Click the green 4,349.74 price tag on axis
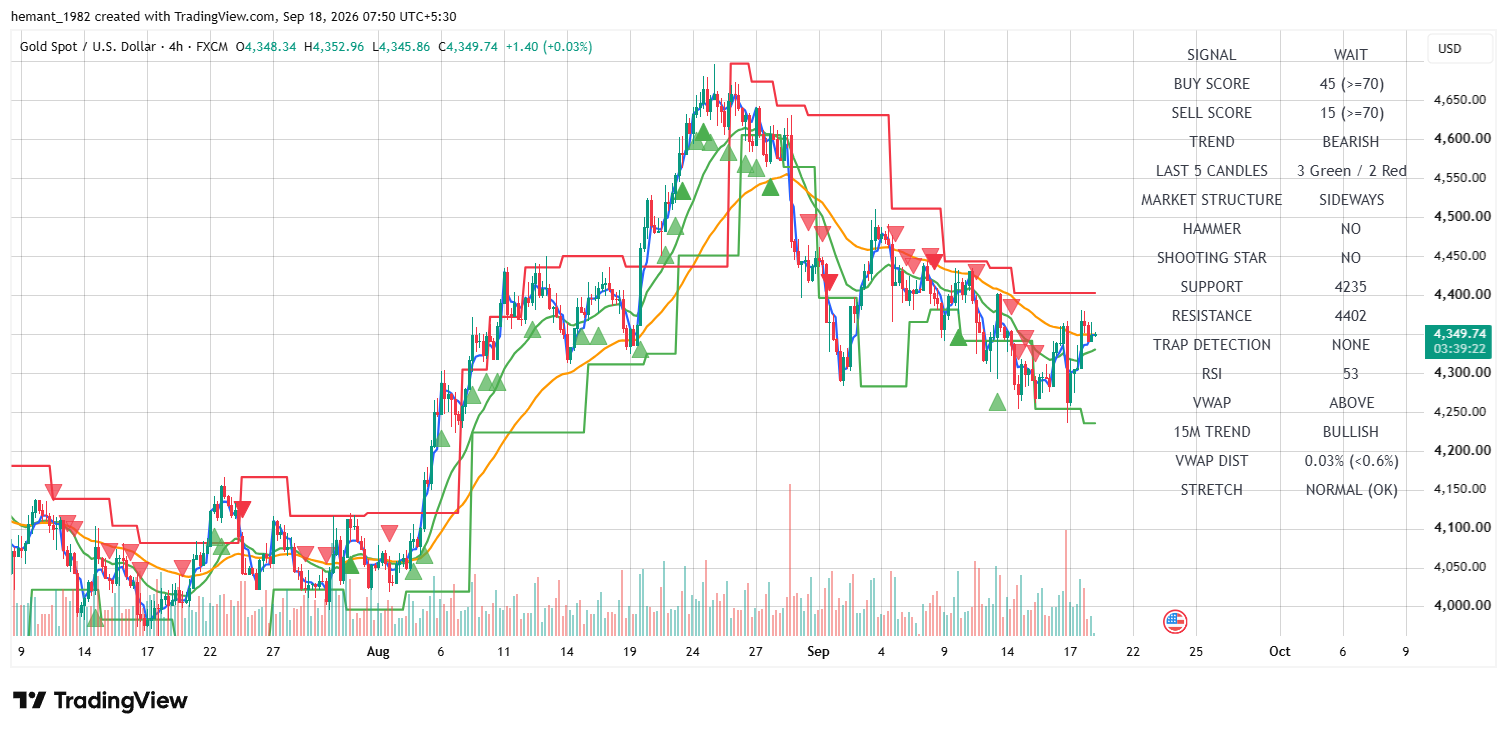Screen dimensions: 1507x733 coord(1460,334)
